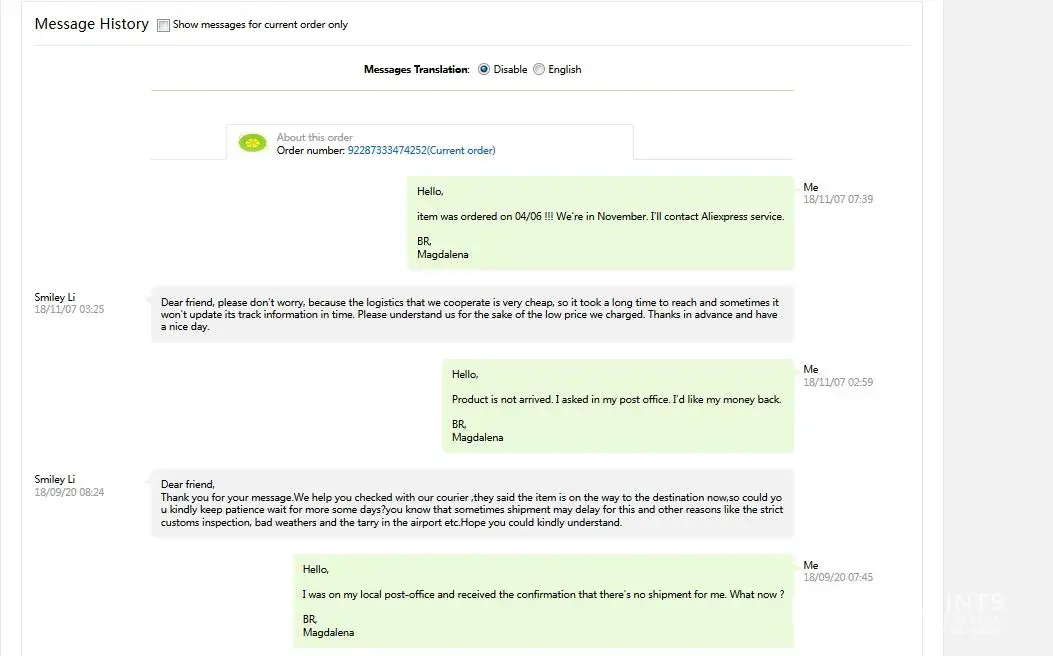Tick 'Show messages for current order only'
This screenshot has height=656, width=1053.
click(x=164, y=25)
